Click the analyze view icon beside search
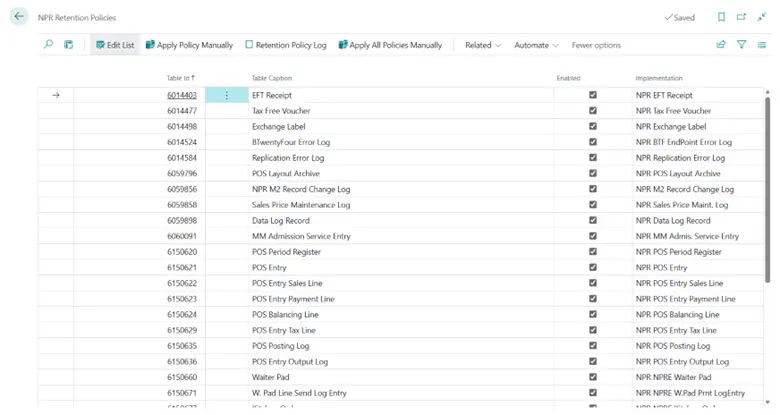Image resolution: width=780 pixels, height=415 pixels. [x=69, y=45]
